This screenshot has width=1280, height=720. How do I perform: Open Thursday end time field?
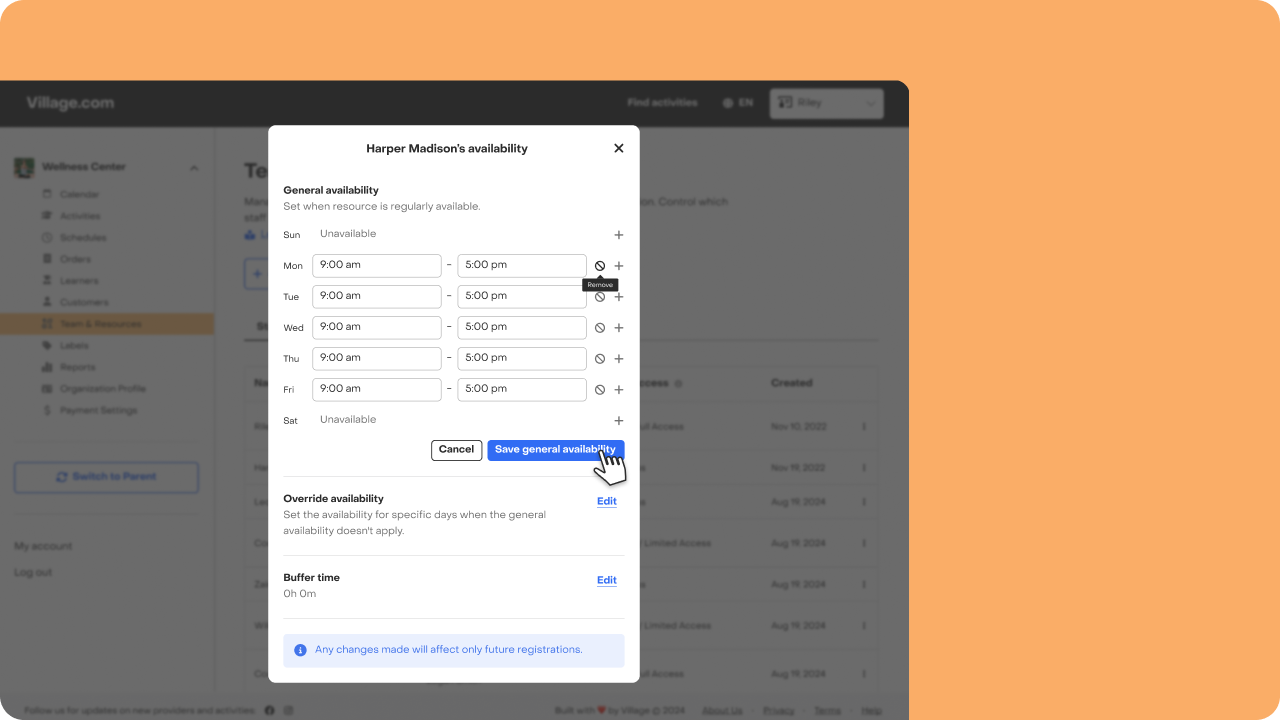[x=522, y=358]
